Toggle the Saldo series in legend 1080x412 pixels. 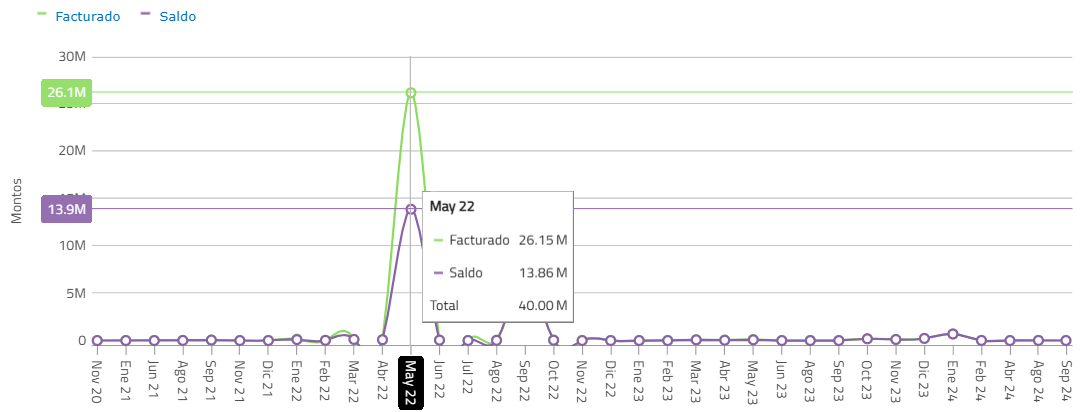(x=177, y=16)
